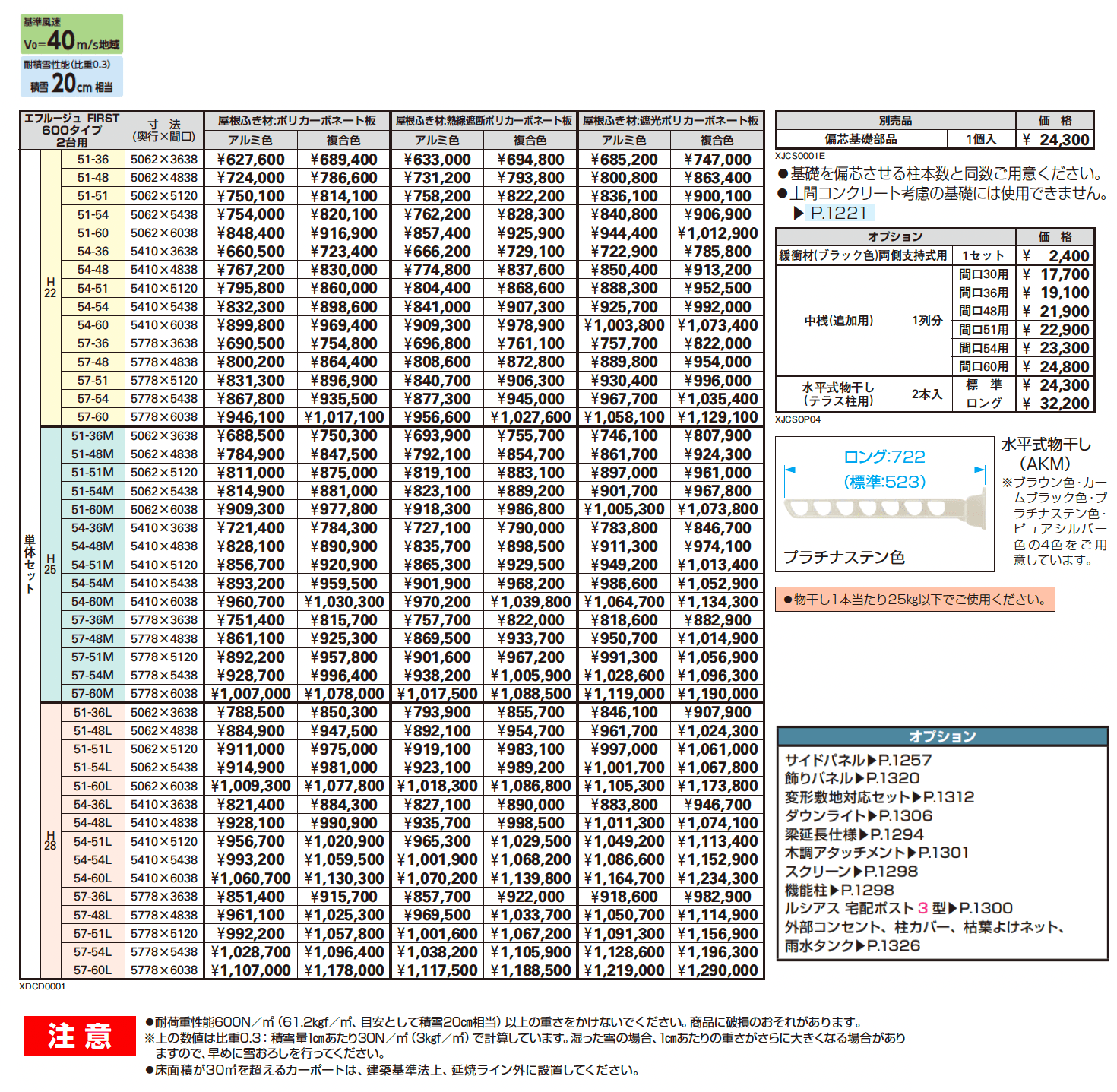The height and width of the screenshot is (1092, 1117).
Task: Click the 基準風速 40m/s badge
Action: 72,34
